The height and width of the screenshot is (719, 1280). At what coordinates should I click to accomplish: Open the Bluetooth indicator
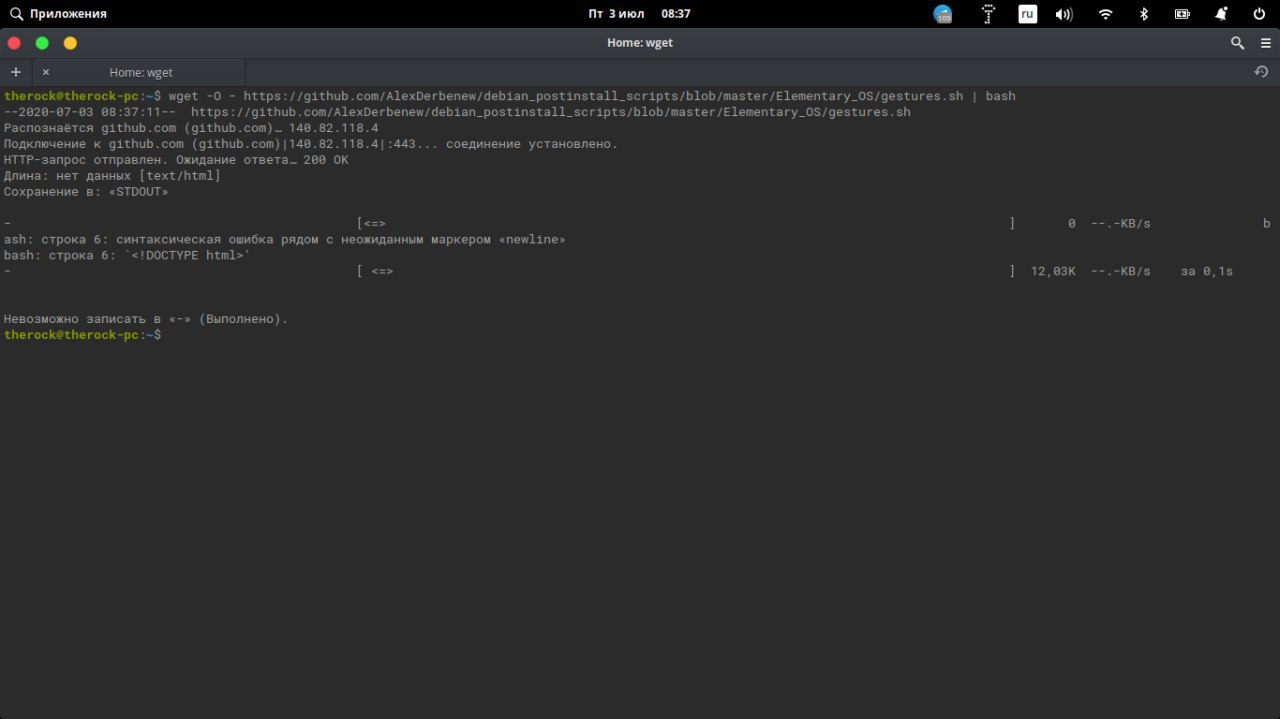pos(1144,14)
